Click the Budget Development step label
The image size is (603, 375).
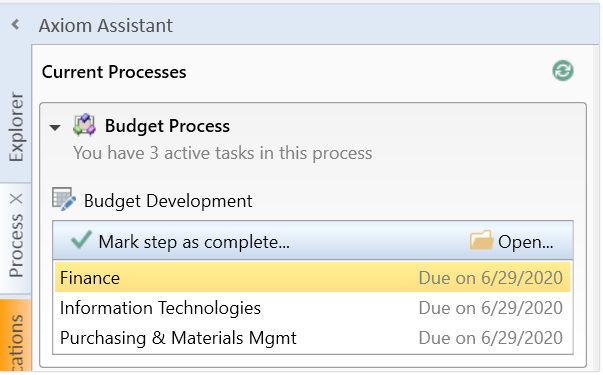pyautogui.click(x=168, y=201)
